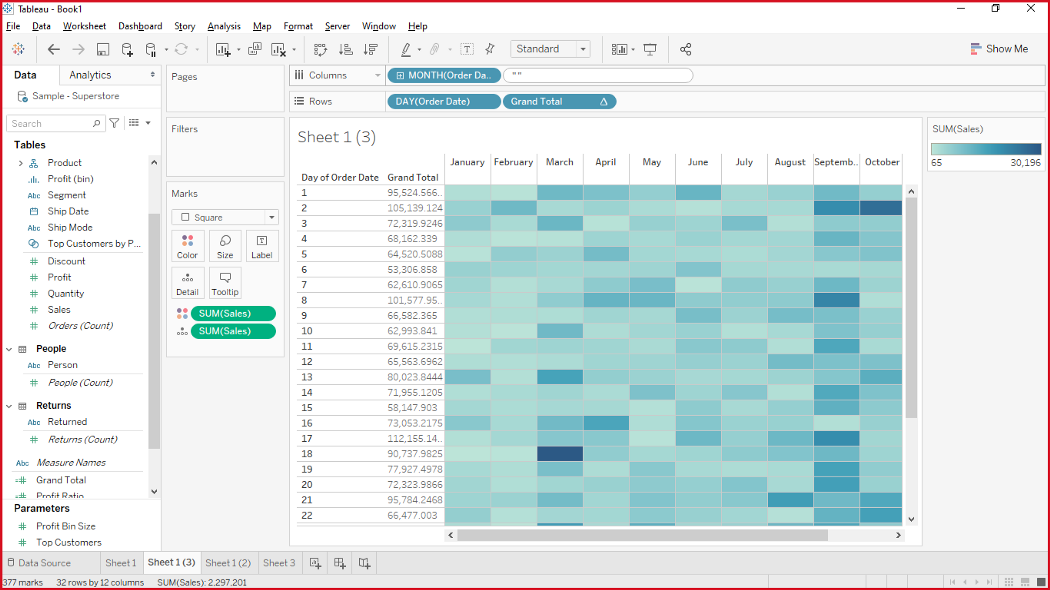Click the Tableau start page logo icon
This screenshot has height=590, width=1050.
coord(18,49)
